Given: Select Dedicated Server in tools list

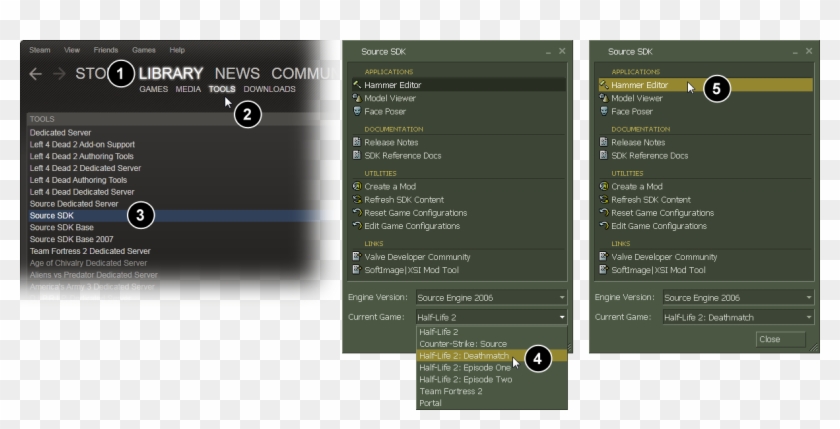Looking at the screenshot, I should [61, 133].
